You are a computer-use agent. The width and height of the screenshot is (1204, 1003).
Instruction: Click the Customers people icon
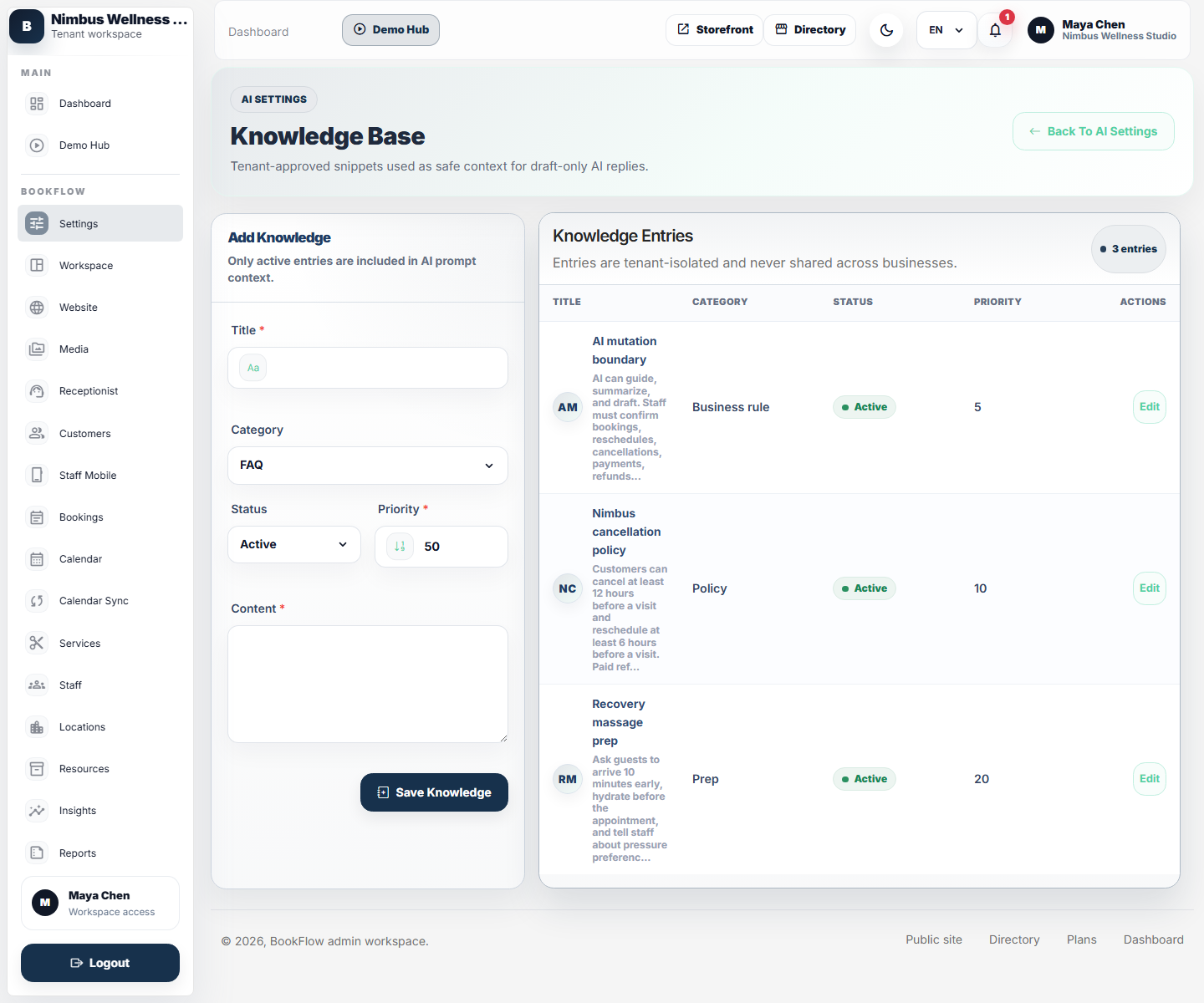click(37, 434)
